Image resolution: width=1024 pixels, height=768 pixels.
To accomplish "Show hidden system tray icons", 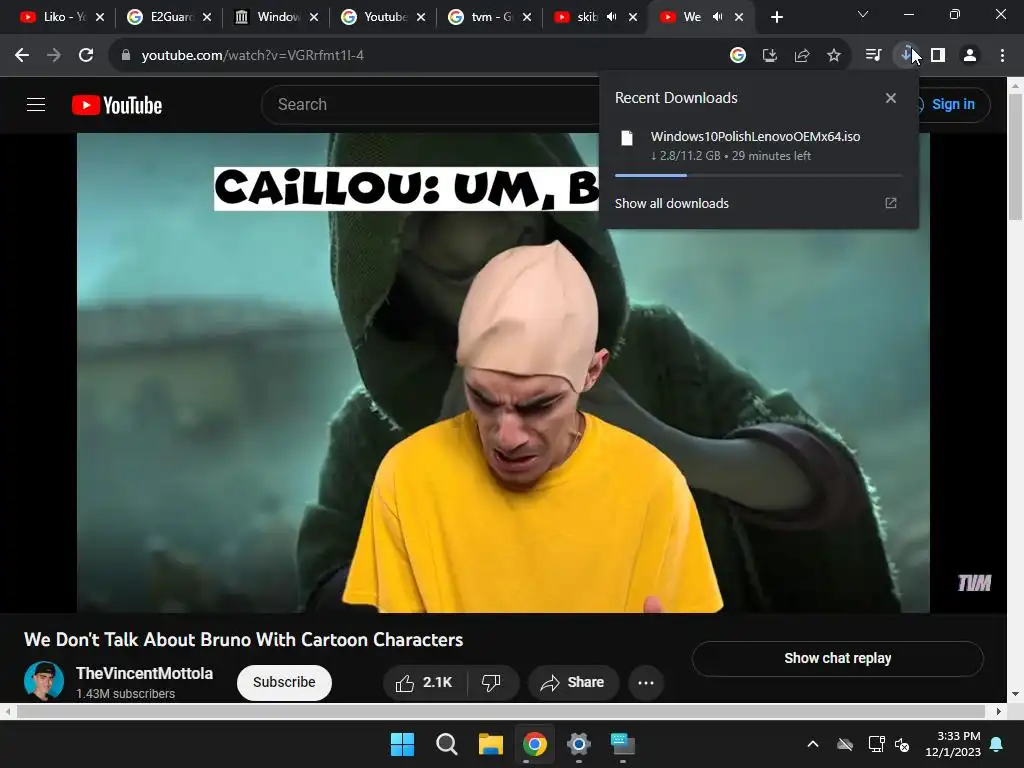I will (x=813, y=744).
